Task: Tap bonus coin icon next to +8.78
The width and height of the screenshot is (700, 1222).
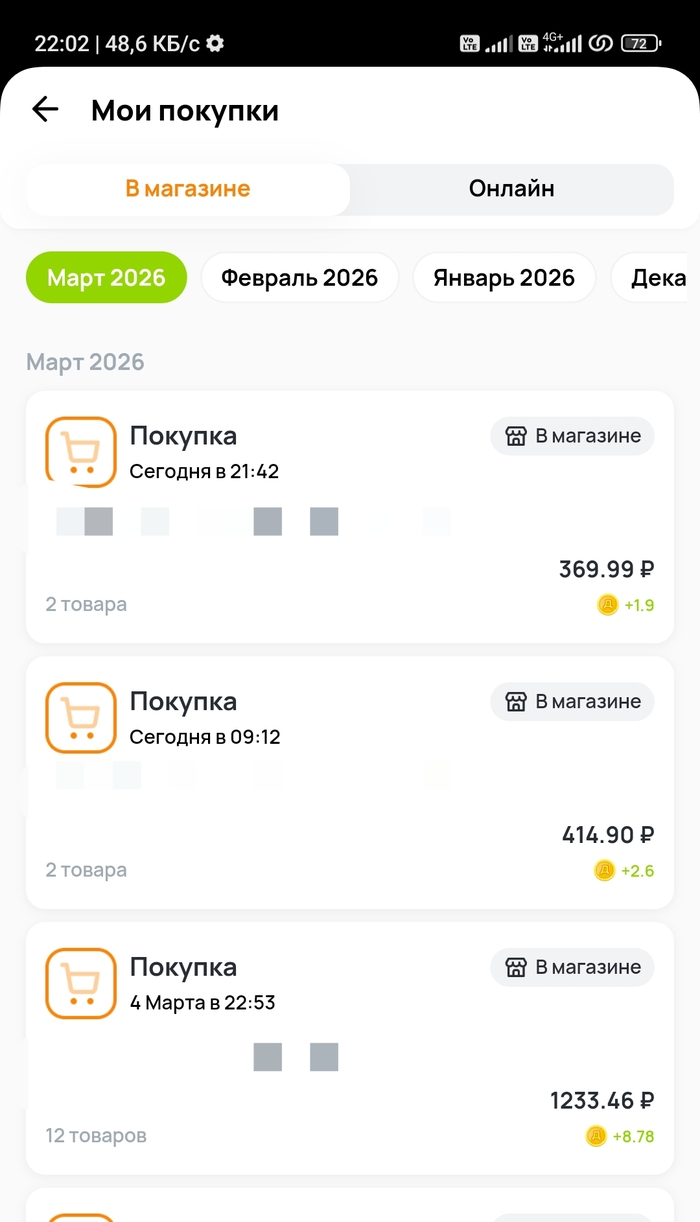Action: coord(596,1136)
